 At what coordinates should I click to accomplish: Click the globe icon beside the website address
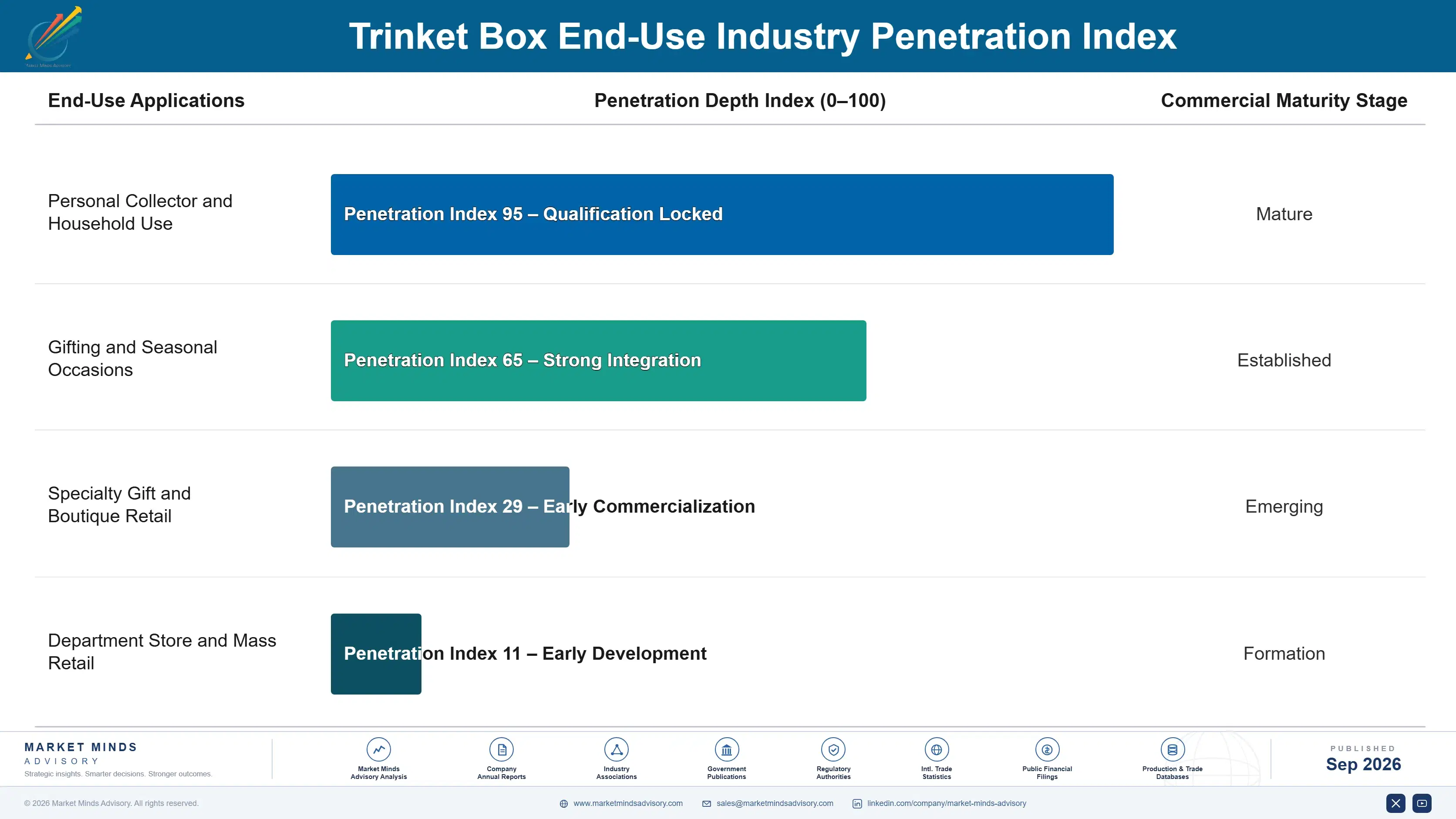(x=563, y=804)
